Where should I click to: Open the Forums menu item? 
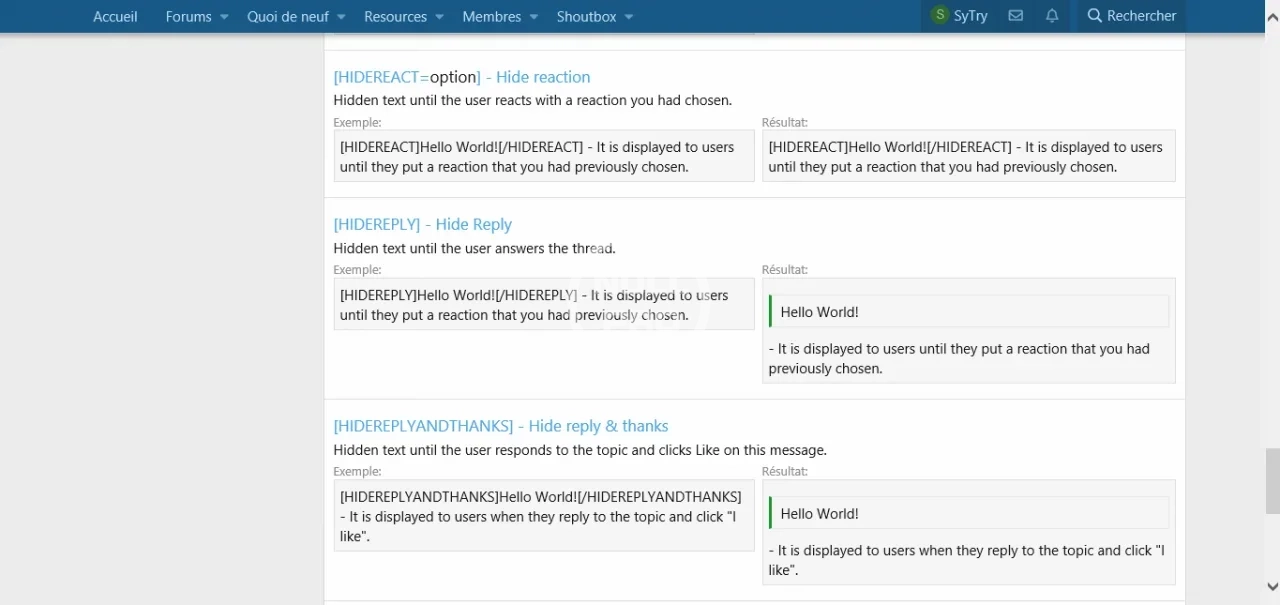pos(188,16)
